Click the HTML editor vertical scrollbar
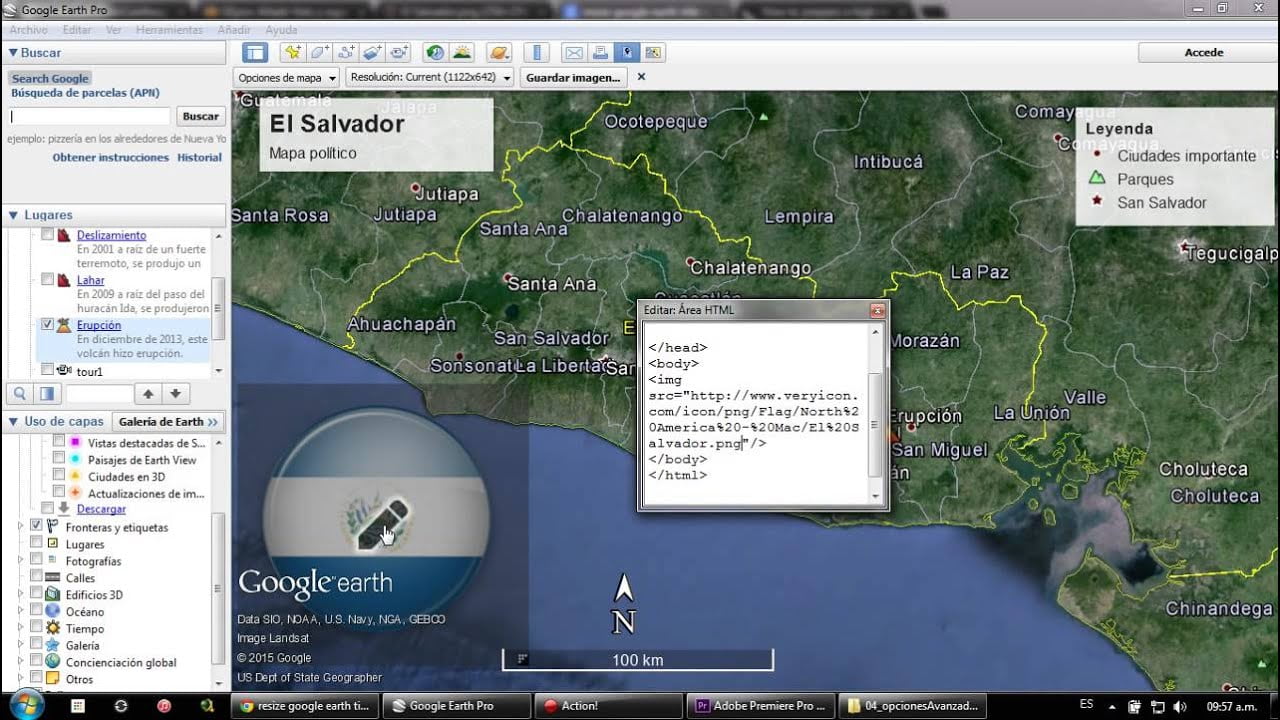1280x720 pixels. tap(876, 412)
